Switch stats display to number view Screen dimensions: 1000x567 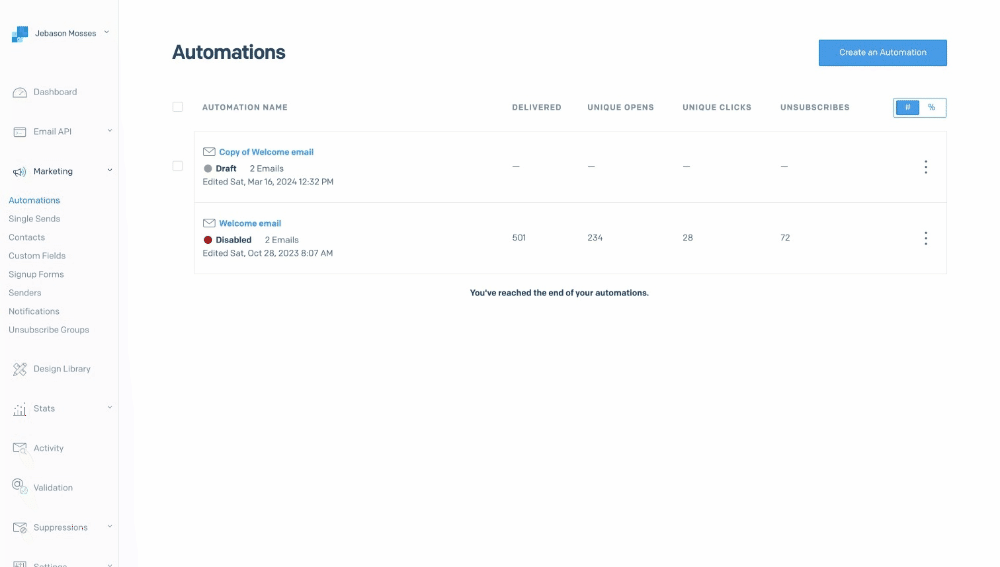point(907,107)
